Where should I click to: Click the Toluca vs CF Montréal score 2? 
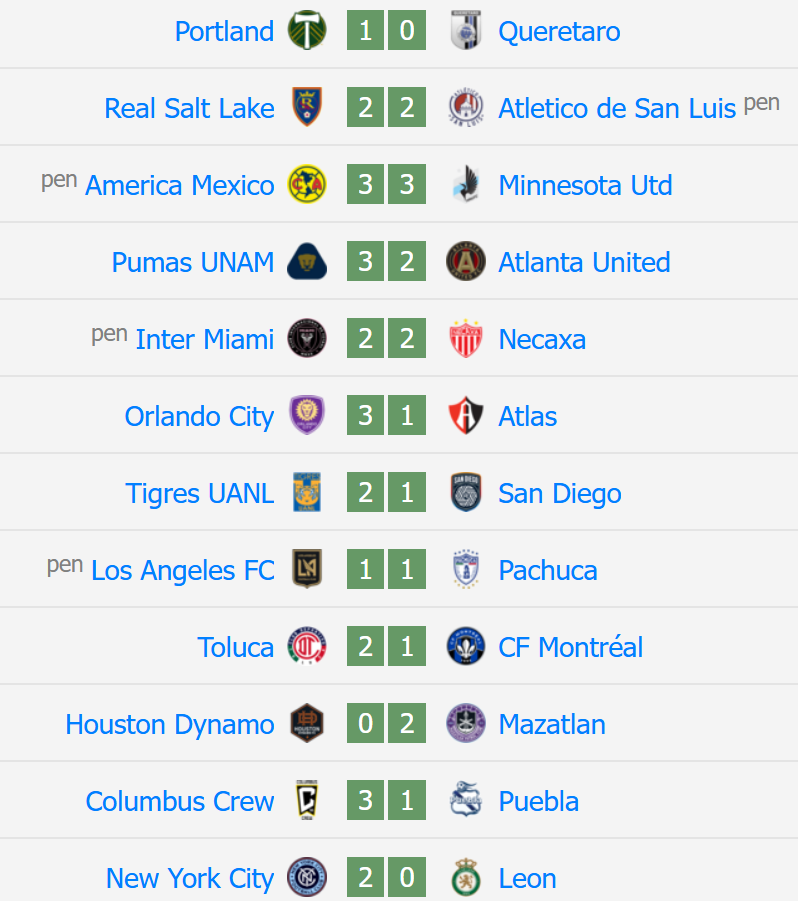pos(365,646)
